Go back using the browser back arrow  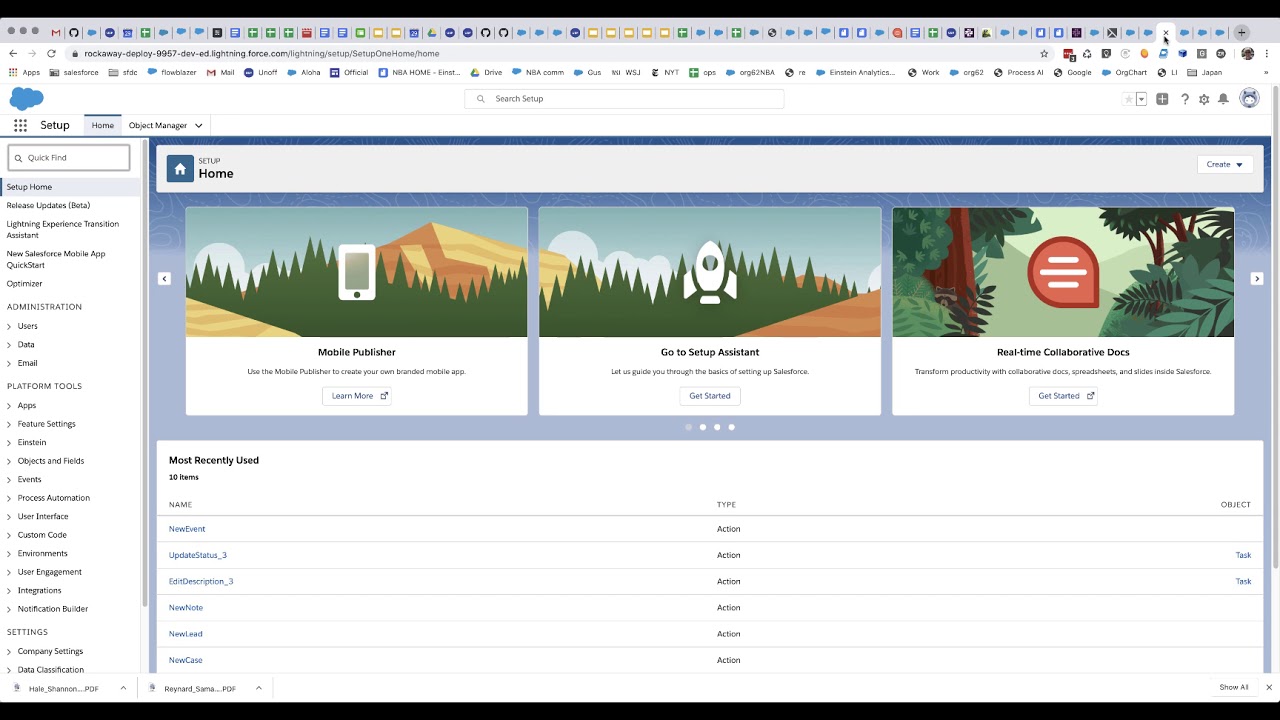tap(12, 53)
